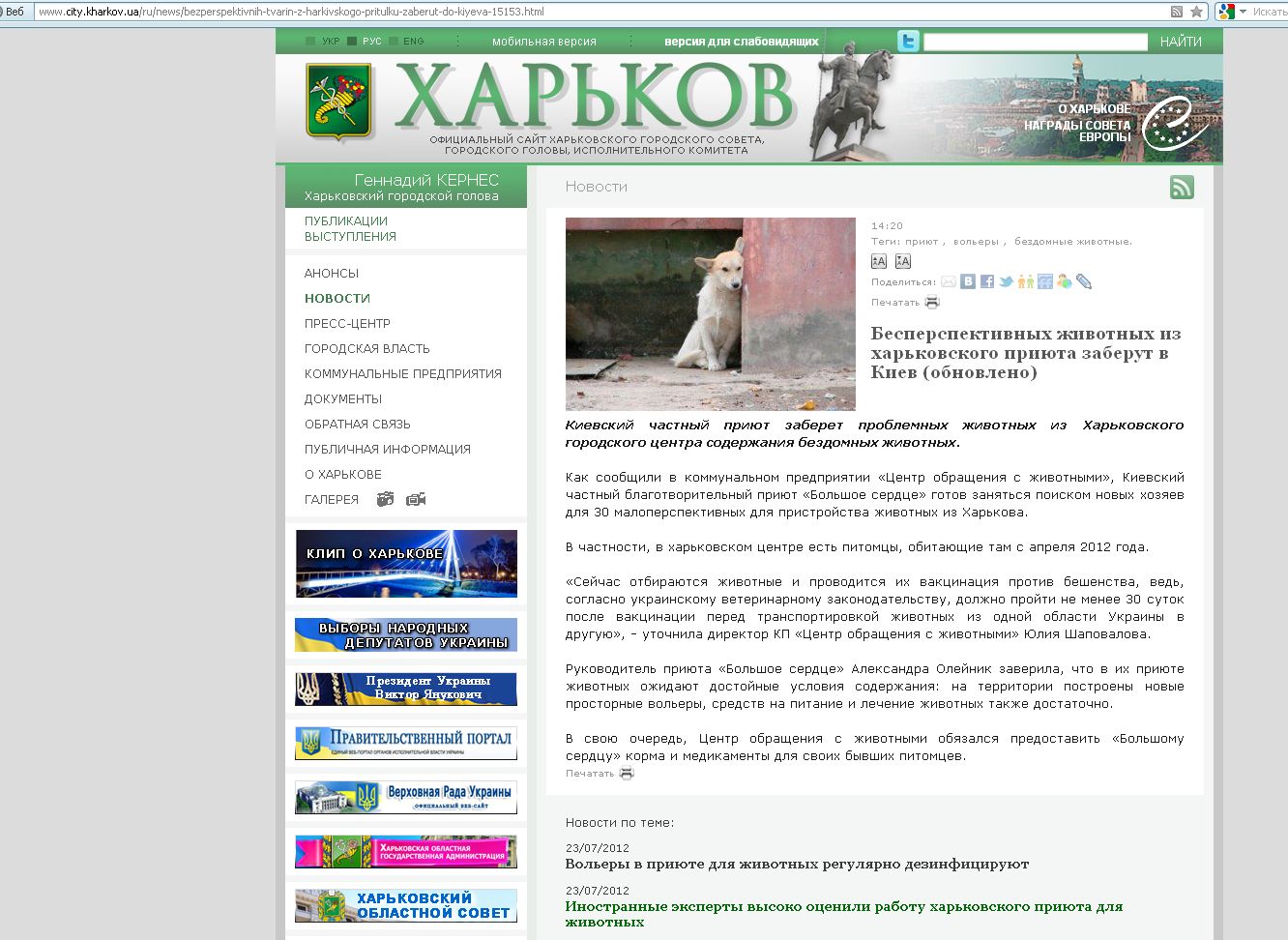Open video gallery camcorder icon
The width and height of the screenshot is (1288, 940).
416,499
